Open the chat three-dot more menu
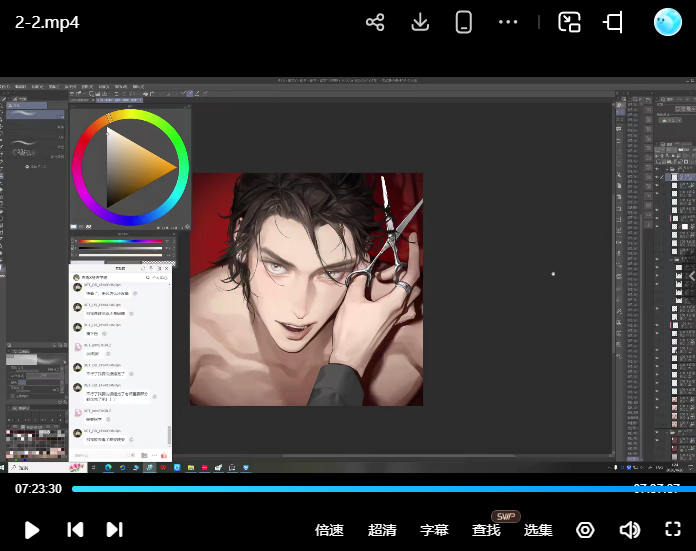 pos(154,456)
